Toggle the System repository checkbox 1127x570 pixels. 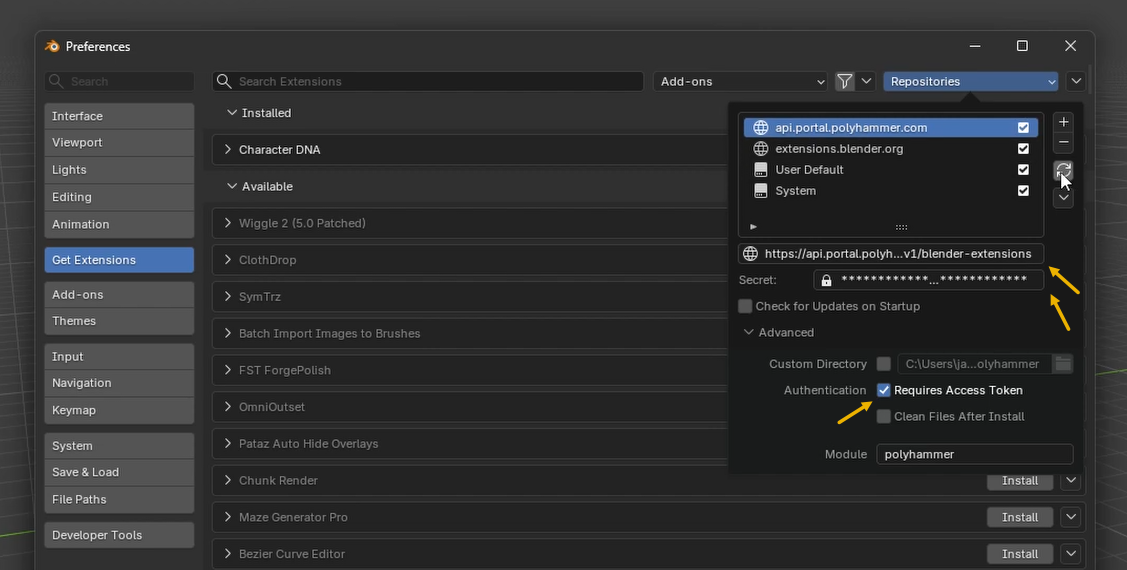1023,190
